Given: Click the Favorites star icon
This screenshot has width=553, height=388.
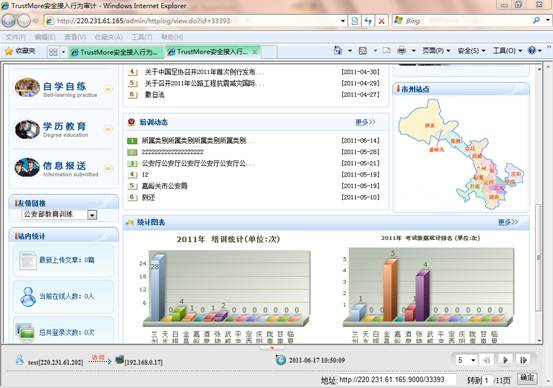Looking at the screenshot, I should [9, 51].
